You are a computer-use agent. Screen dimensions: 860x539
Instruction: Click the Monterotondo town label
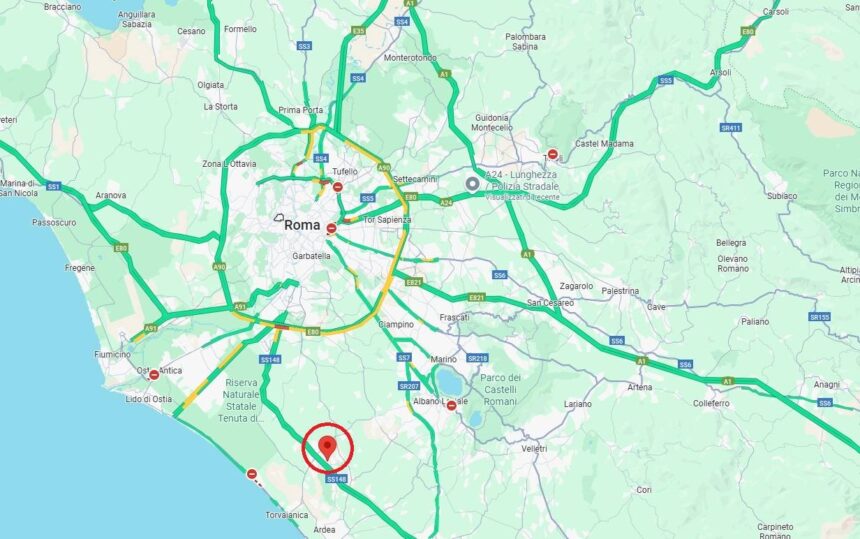[410, 58]
